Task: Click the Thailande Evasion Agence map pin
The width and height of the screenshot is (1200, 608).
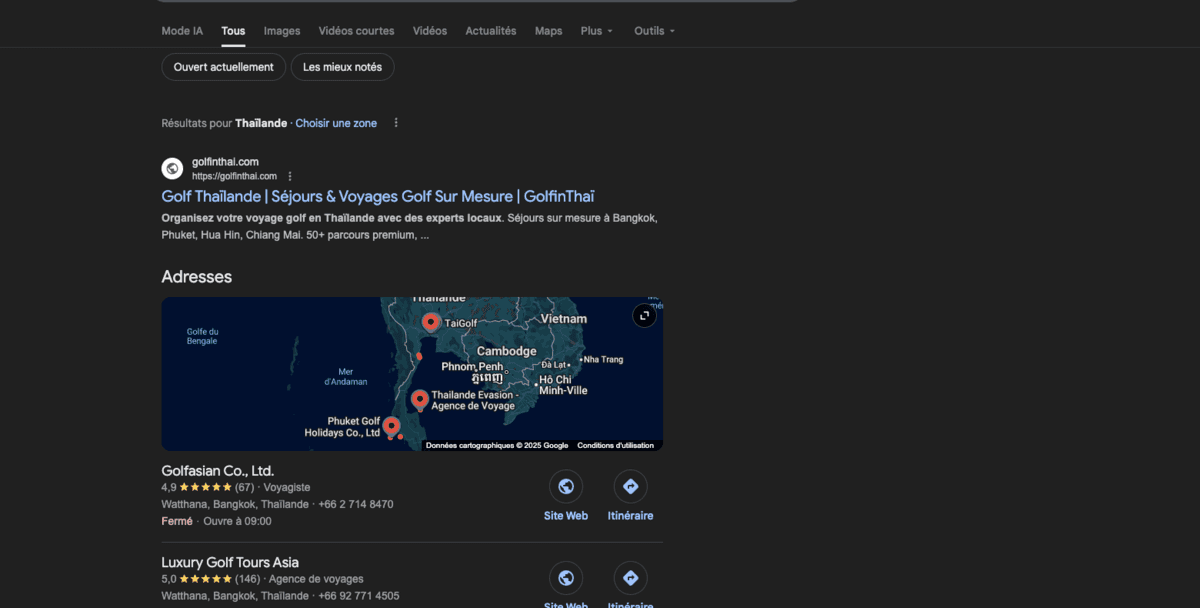Action: coord(420,400)
